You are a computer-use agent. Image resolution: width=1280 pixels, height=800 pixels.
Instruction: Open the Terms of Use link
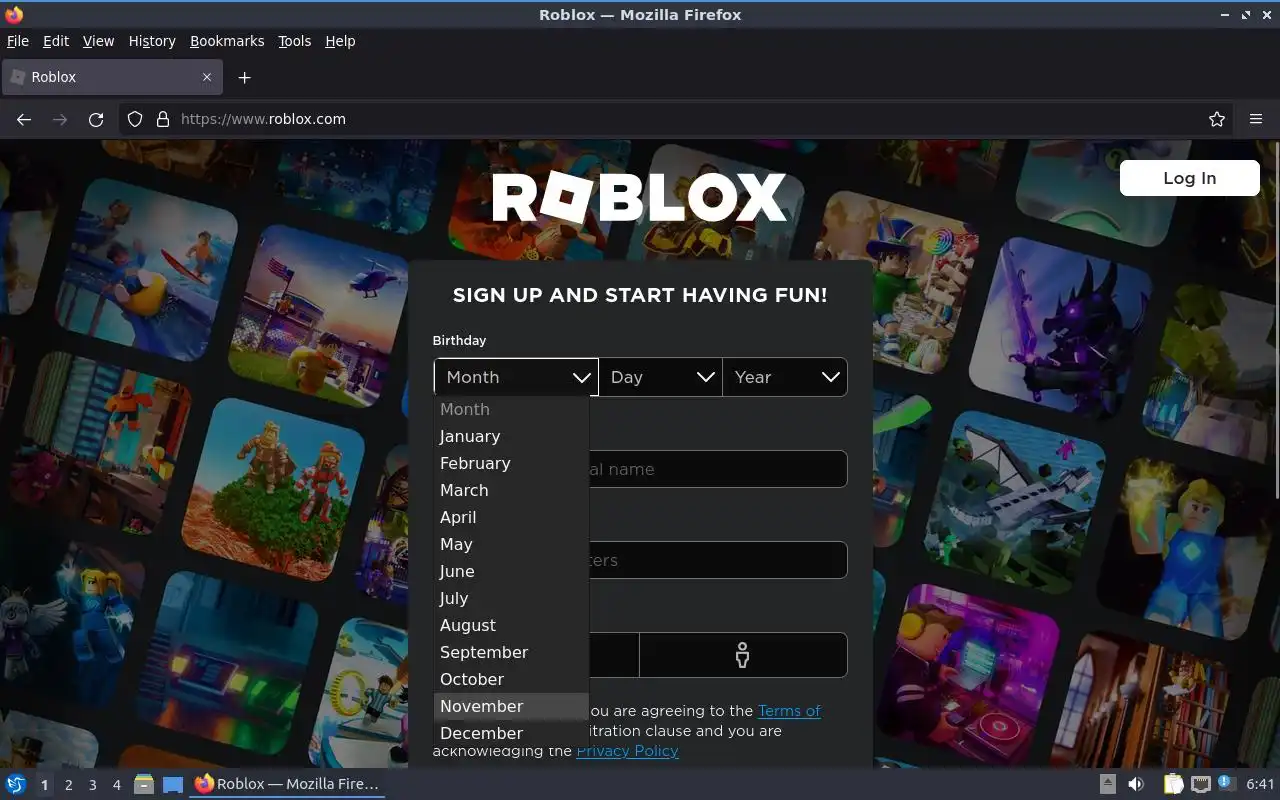point(789,711)
